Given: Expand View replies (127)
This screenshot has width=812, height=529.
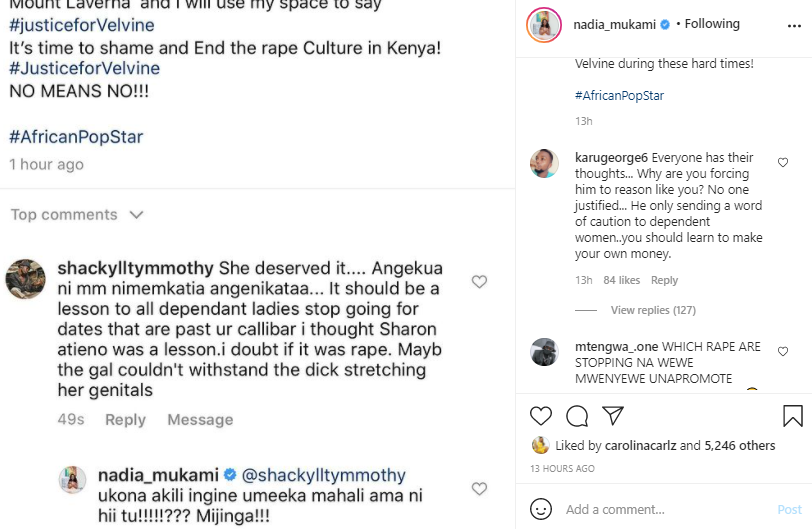Looking at the screenshot, I should [653, 310].
